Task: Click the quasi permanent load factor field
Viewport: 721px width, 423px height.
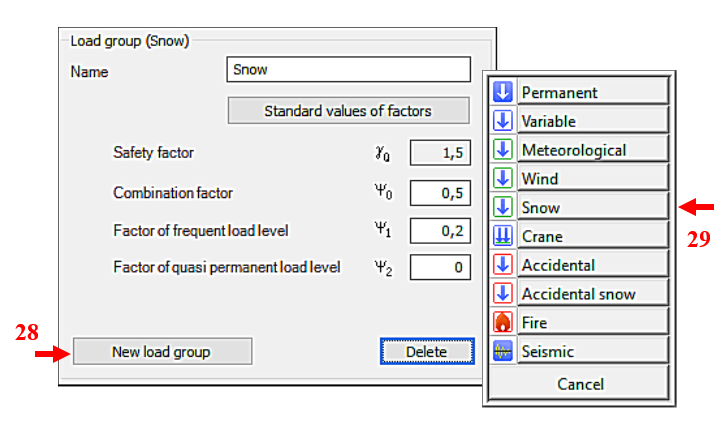Action: pyautogui.click(x=440, y=267)
